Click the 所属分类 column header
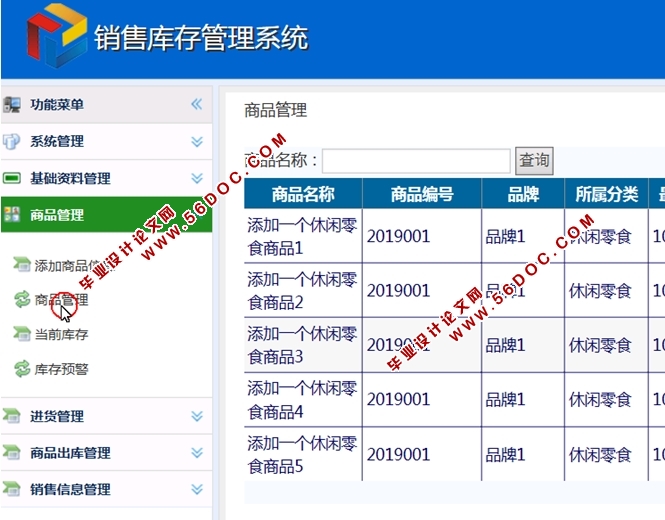665x520 pixels. tap(606, 194)
